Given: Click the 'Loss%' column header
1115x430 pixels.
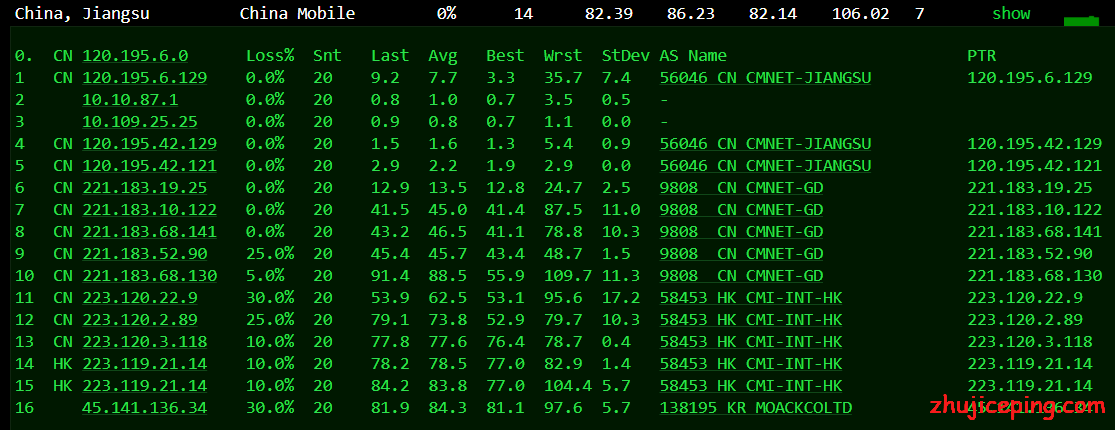Looking at the screenshot, I should [270, 56].
